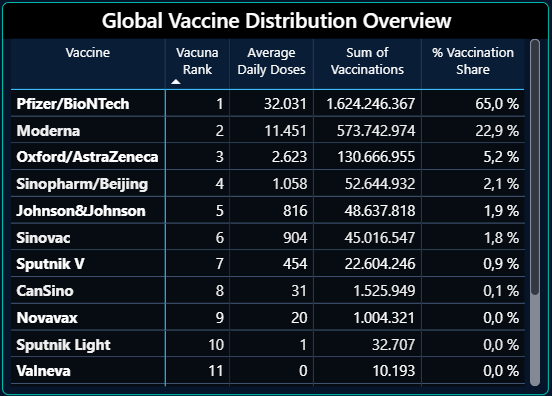Select the Johnson&Johnson row
This screenshot has width=552, height=396.
click(x=268, y=210)
